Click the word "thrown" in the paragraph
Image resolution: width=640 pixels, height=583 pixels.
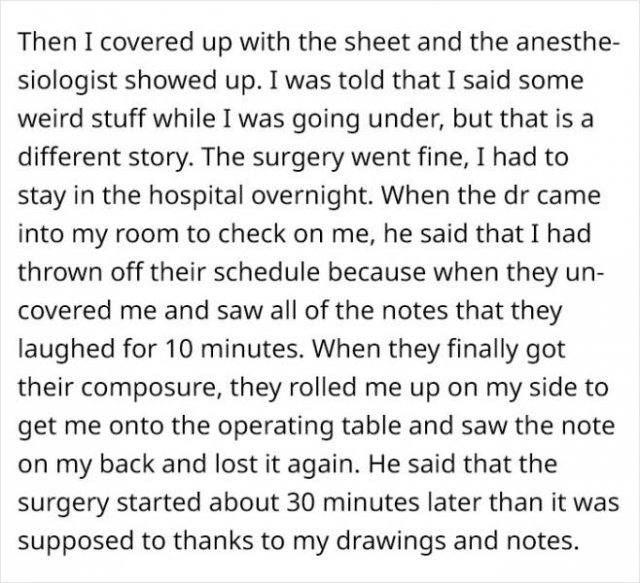pyautogui.click(x=60, y=272)
